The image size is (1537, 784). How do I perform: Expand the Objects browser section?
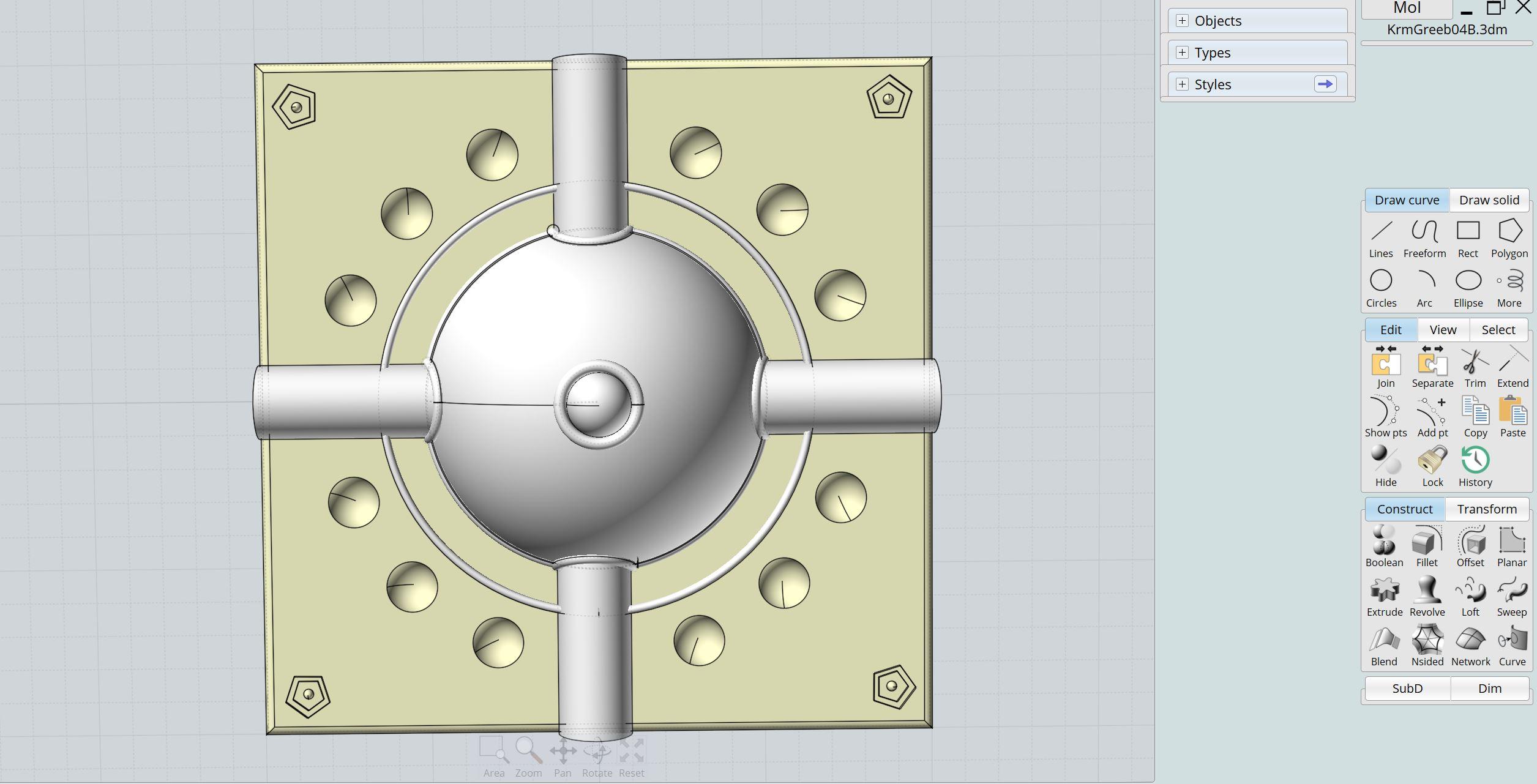[x=1182, y=21]
